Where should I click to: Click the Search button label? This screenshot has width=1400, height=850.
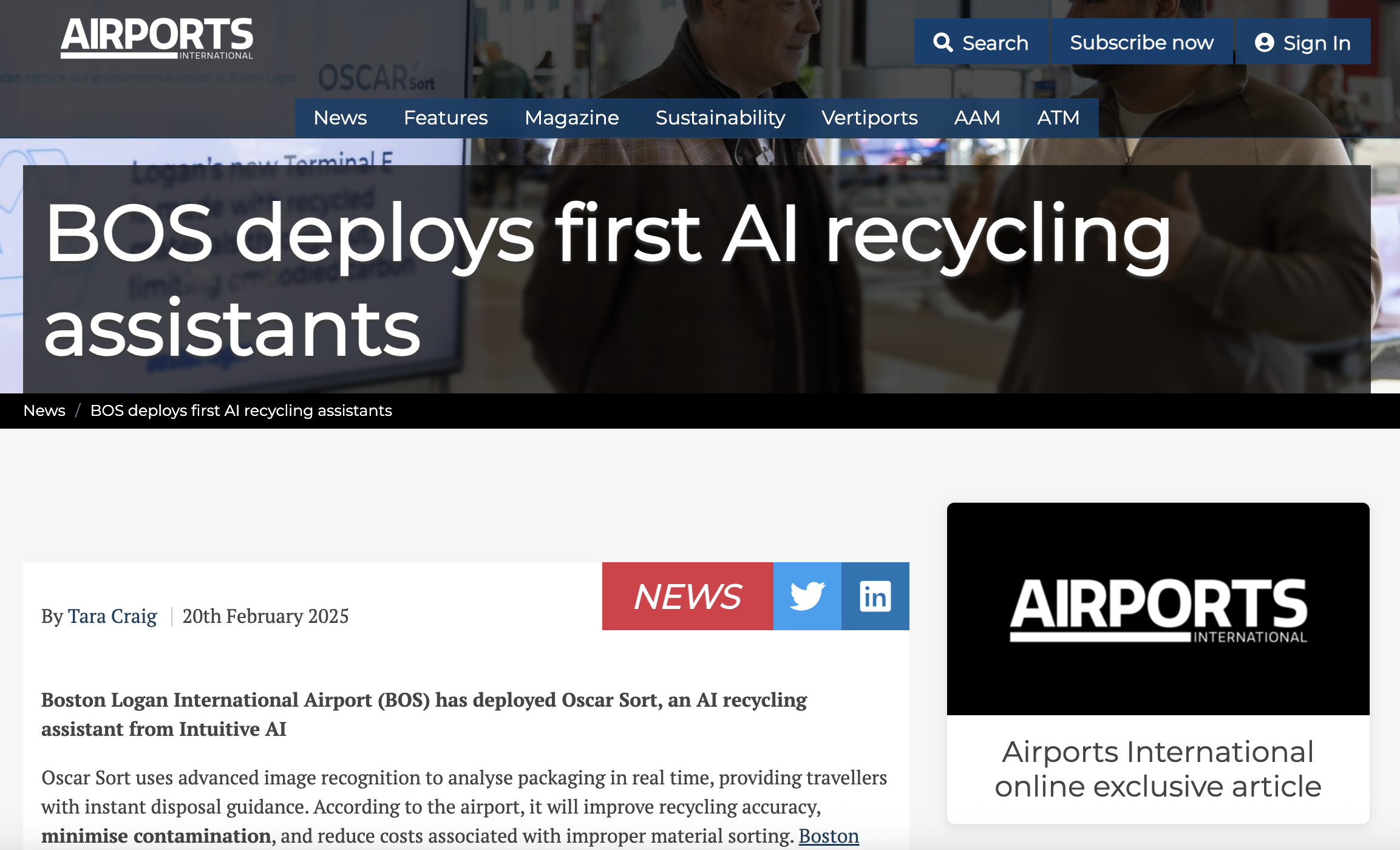[x=996, y=42]
